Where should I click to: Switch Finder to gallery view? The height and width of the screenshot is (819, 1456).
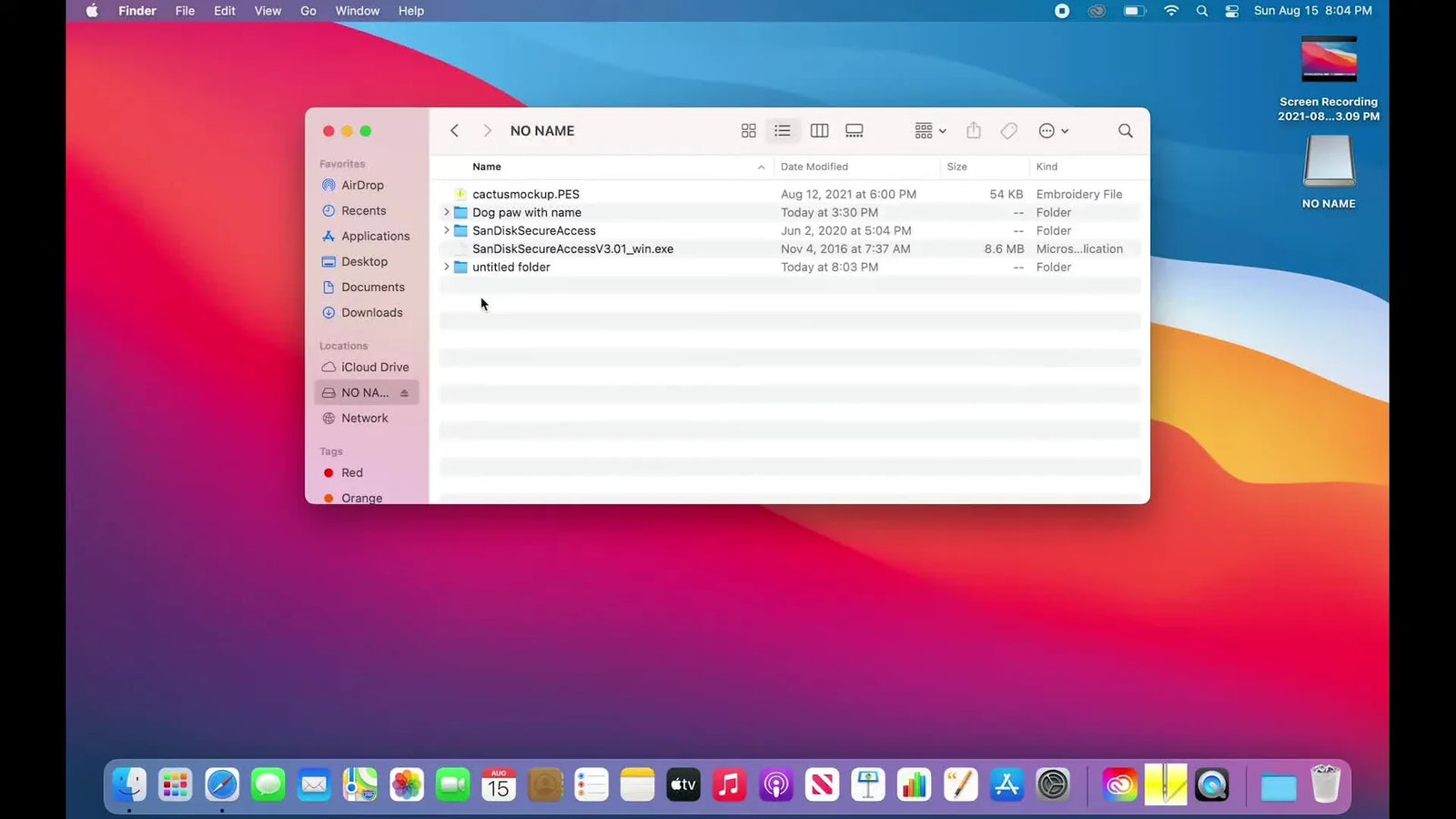coord(854,130)
